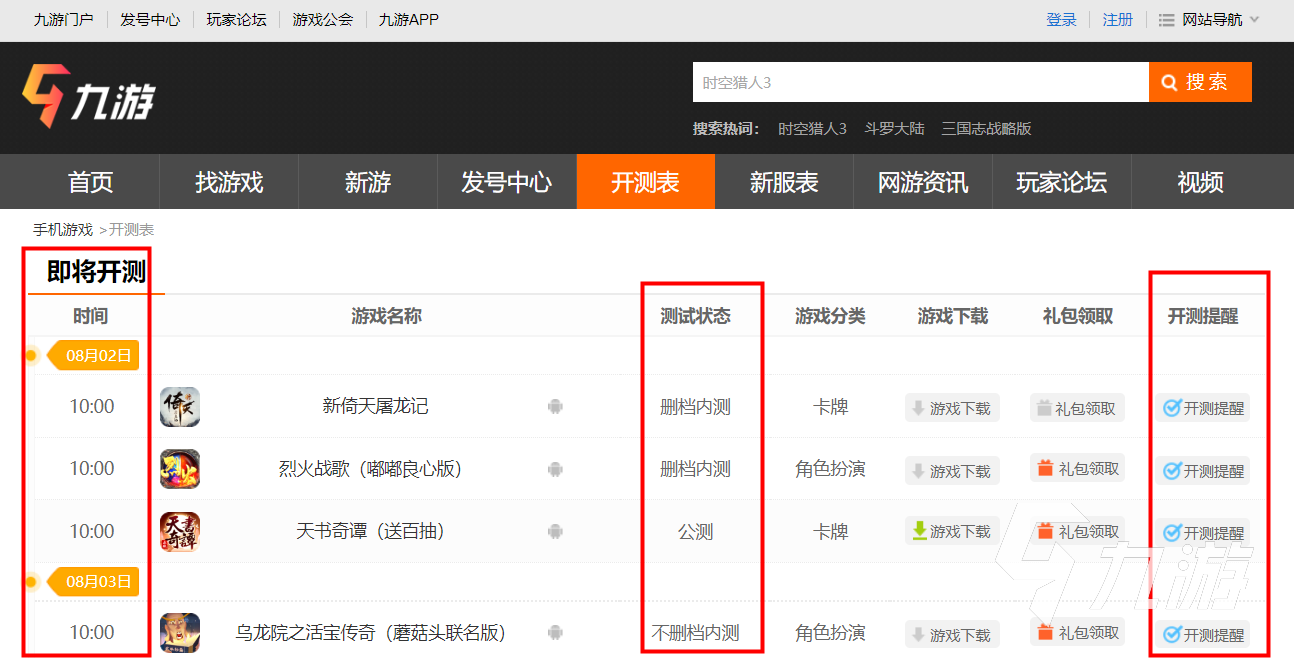1294x658 pixels.
Task: Open the 玩家论坛 nav tab
Action: click(1062, 182)
